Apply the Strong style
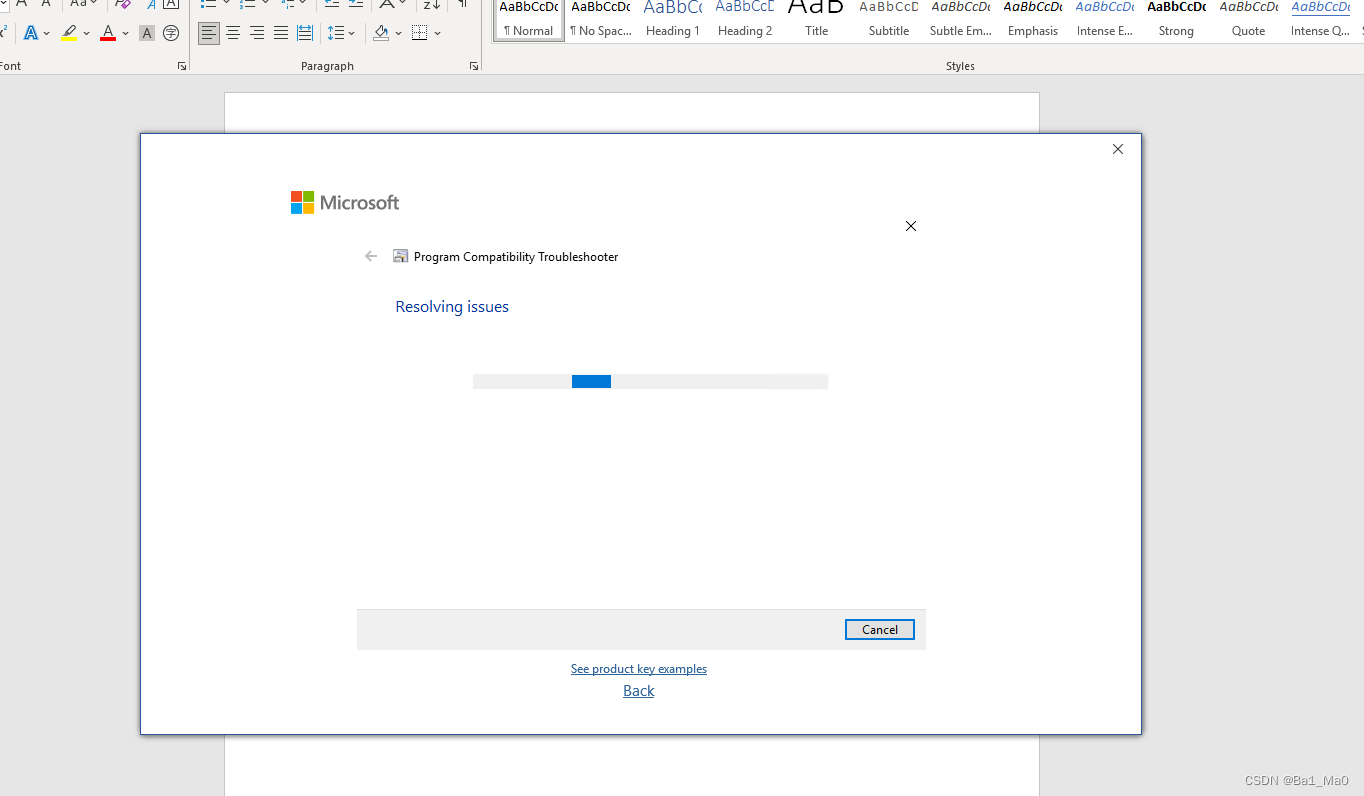1364x796 pixels. pos(1176,20)
